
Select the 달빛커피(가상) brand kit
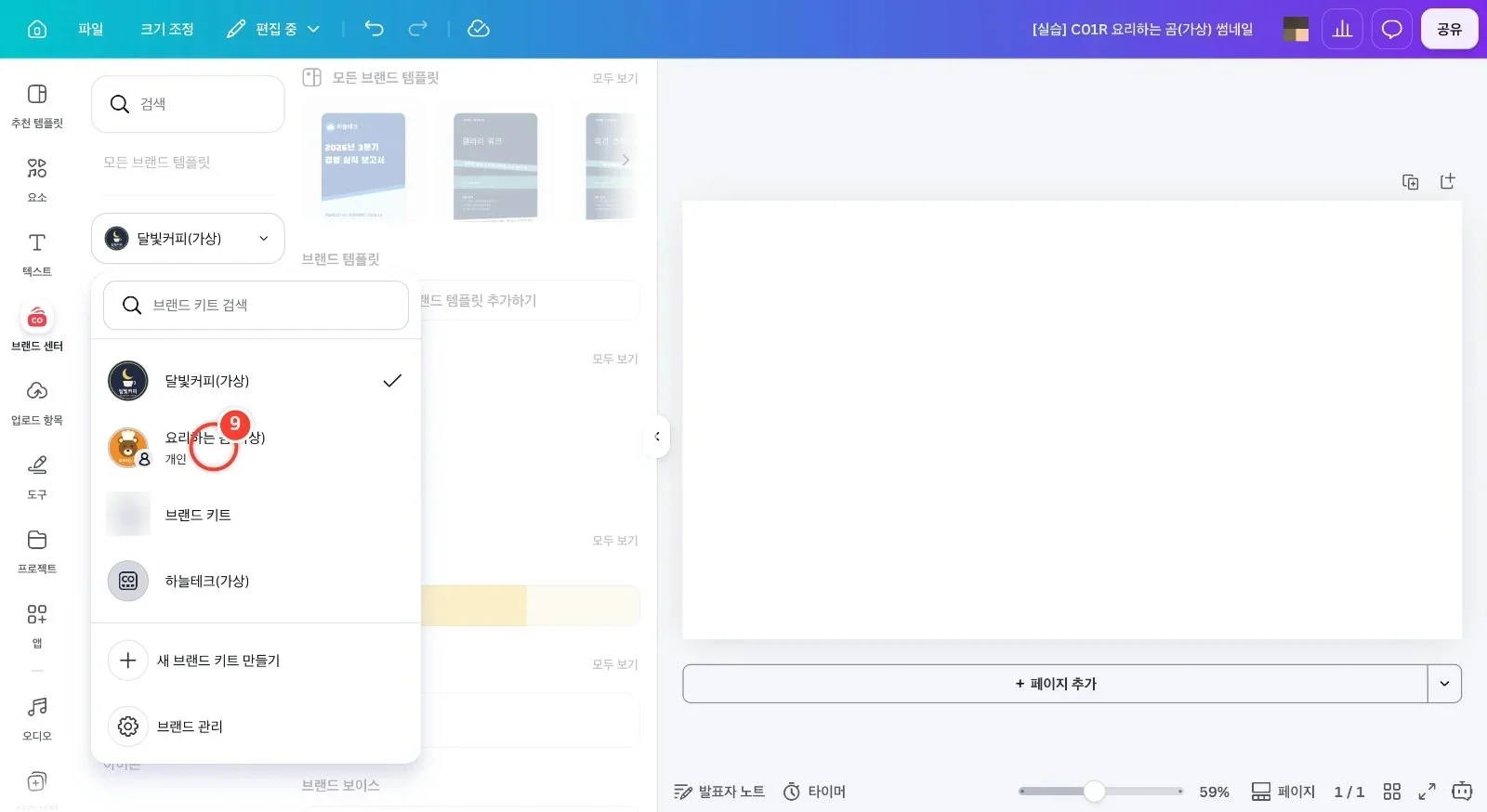(256, 381)
